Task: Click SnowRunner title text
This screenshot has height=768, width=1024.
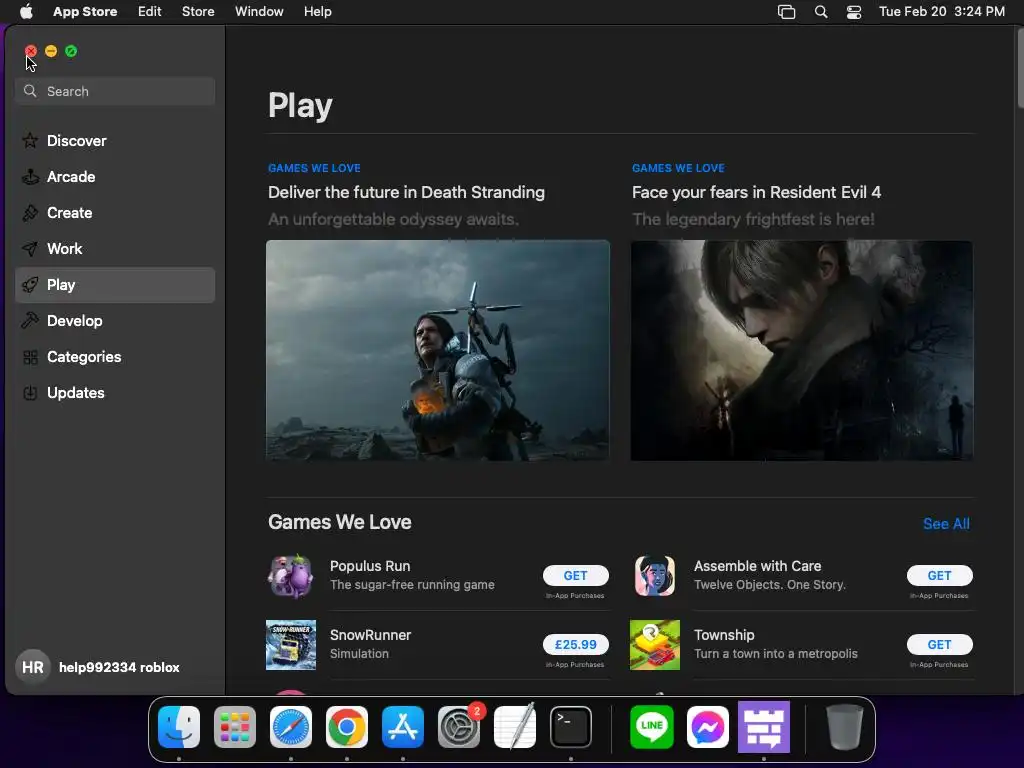Action: 370,635
